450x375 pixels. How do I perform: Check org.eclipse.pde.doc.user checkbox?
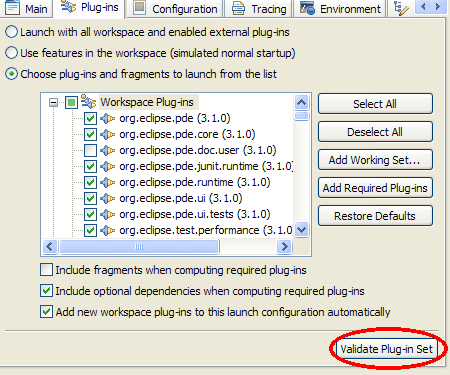click(x=90, y=150)
